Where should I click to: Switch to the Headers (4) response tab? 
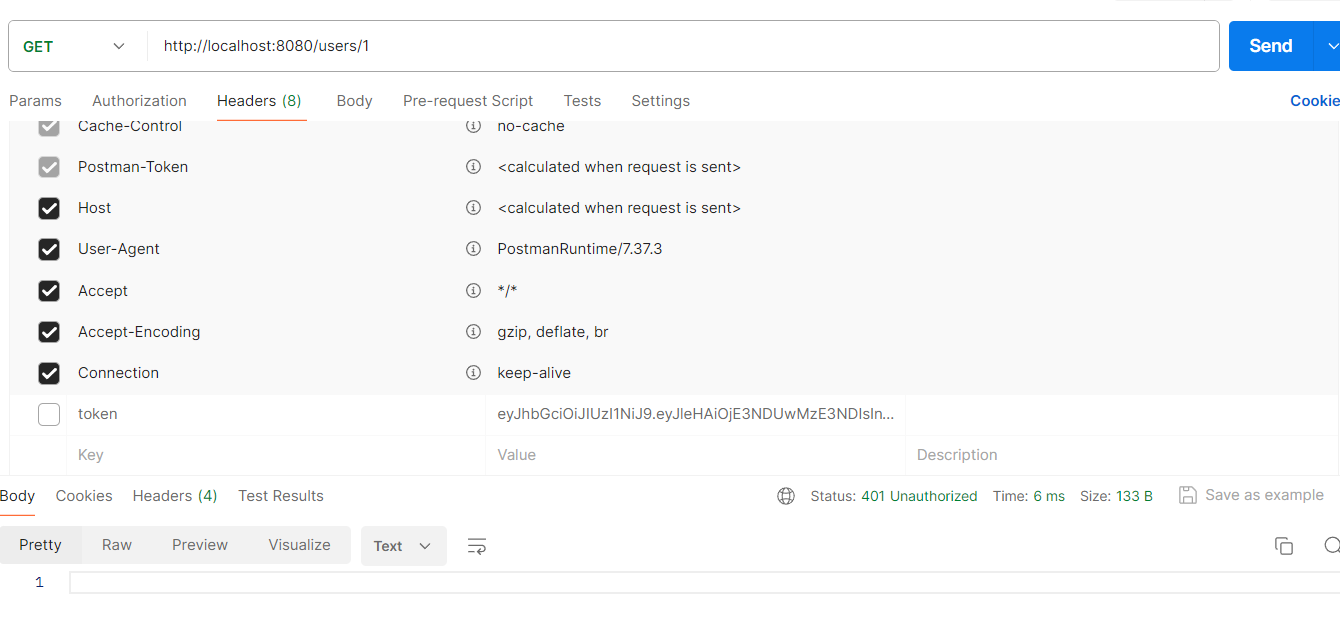tap(174, 496)
